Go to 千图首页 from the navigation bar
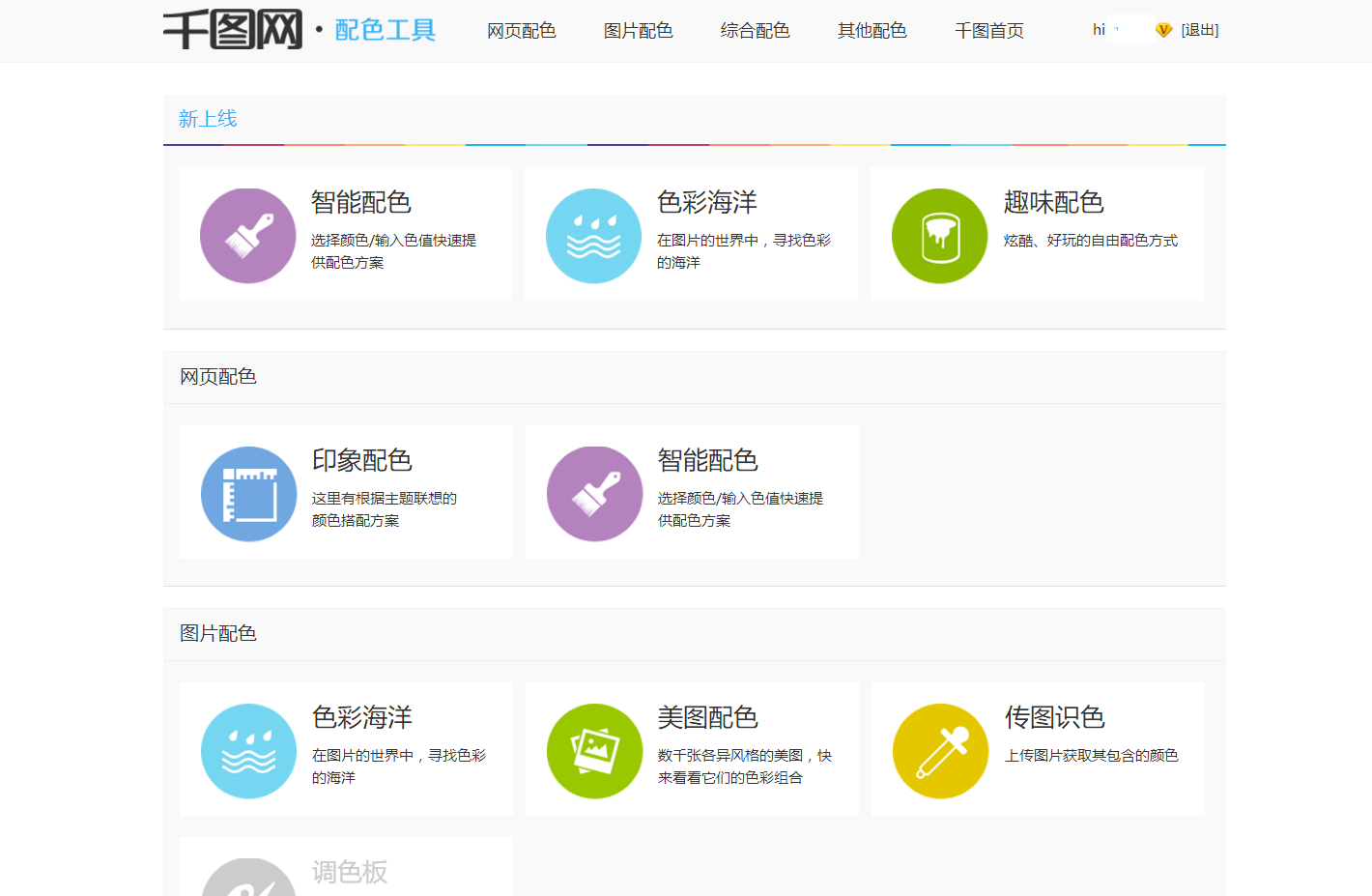Image resolution: width=1372 pixels, height=896 pixels. pyautogui.click(x=989, y=31)
